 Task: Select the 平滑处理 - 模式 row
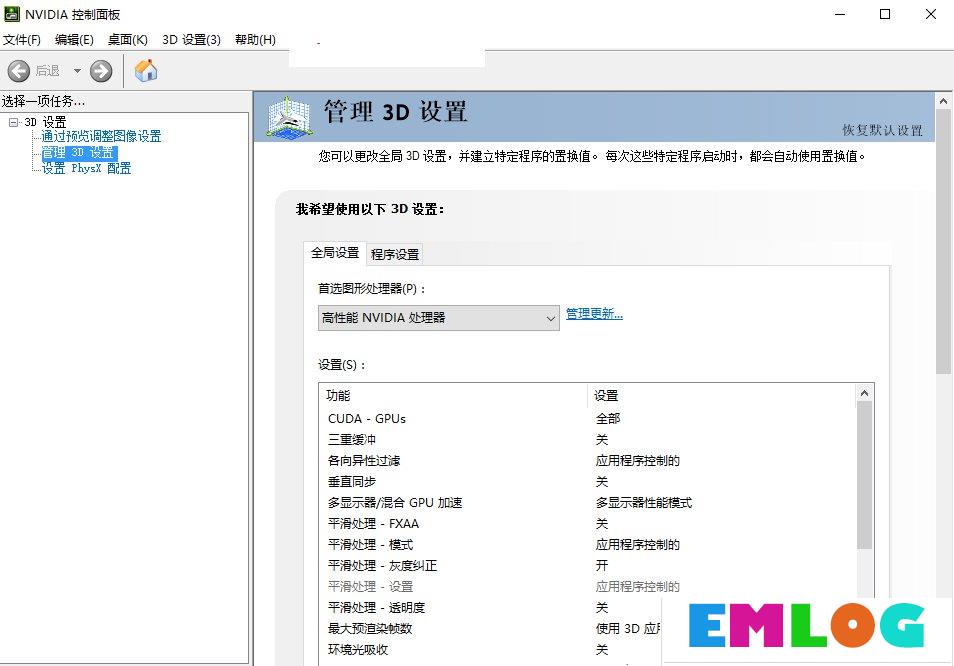pyautogui.click(x=587, y=544)
